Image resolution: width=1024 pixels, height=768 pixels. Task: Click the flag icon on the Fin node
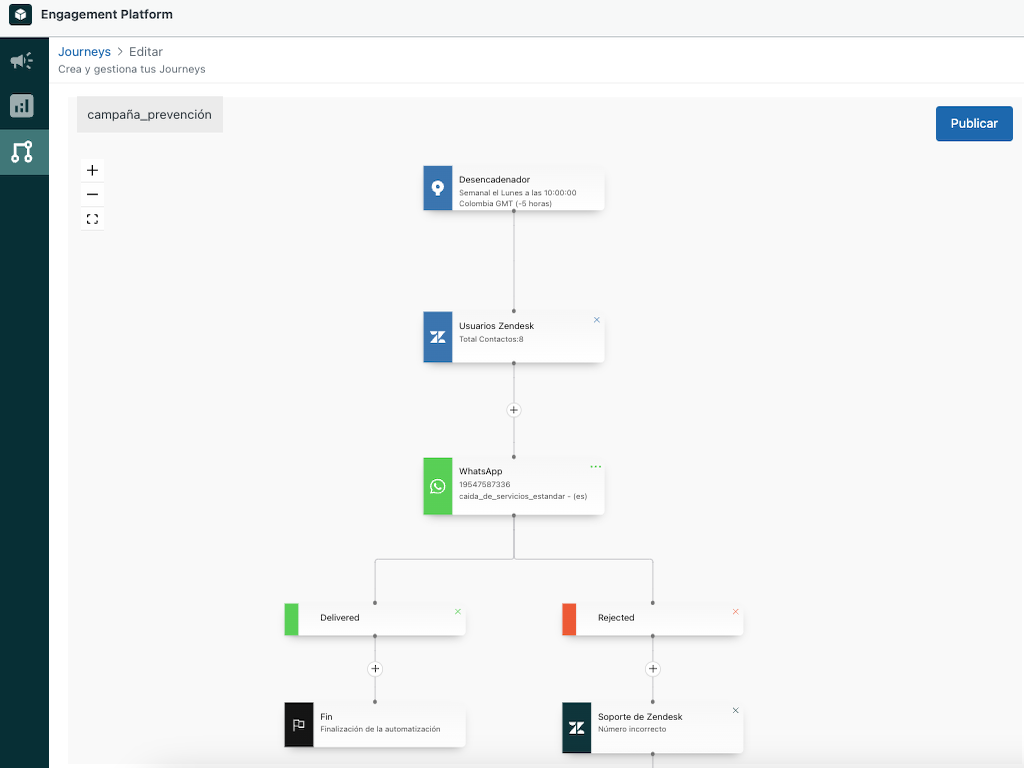tap(298, 724)
